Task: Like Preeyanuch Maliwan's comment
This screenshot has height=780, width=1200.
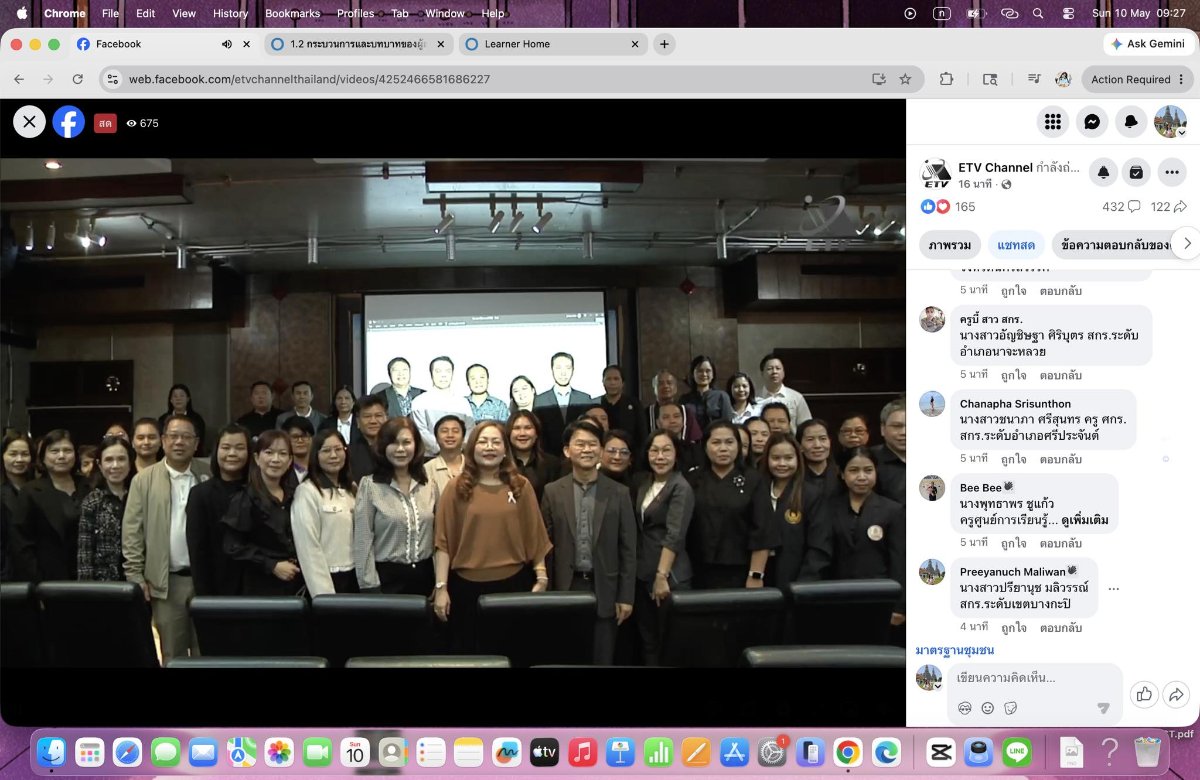Action: (1014, 627)
